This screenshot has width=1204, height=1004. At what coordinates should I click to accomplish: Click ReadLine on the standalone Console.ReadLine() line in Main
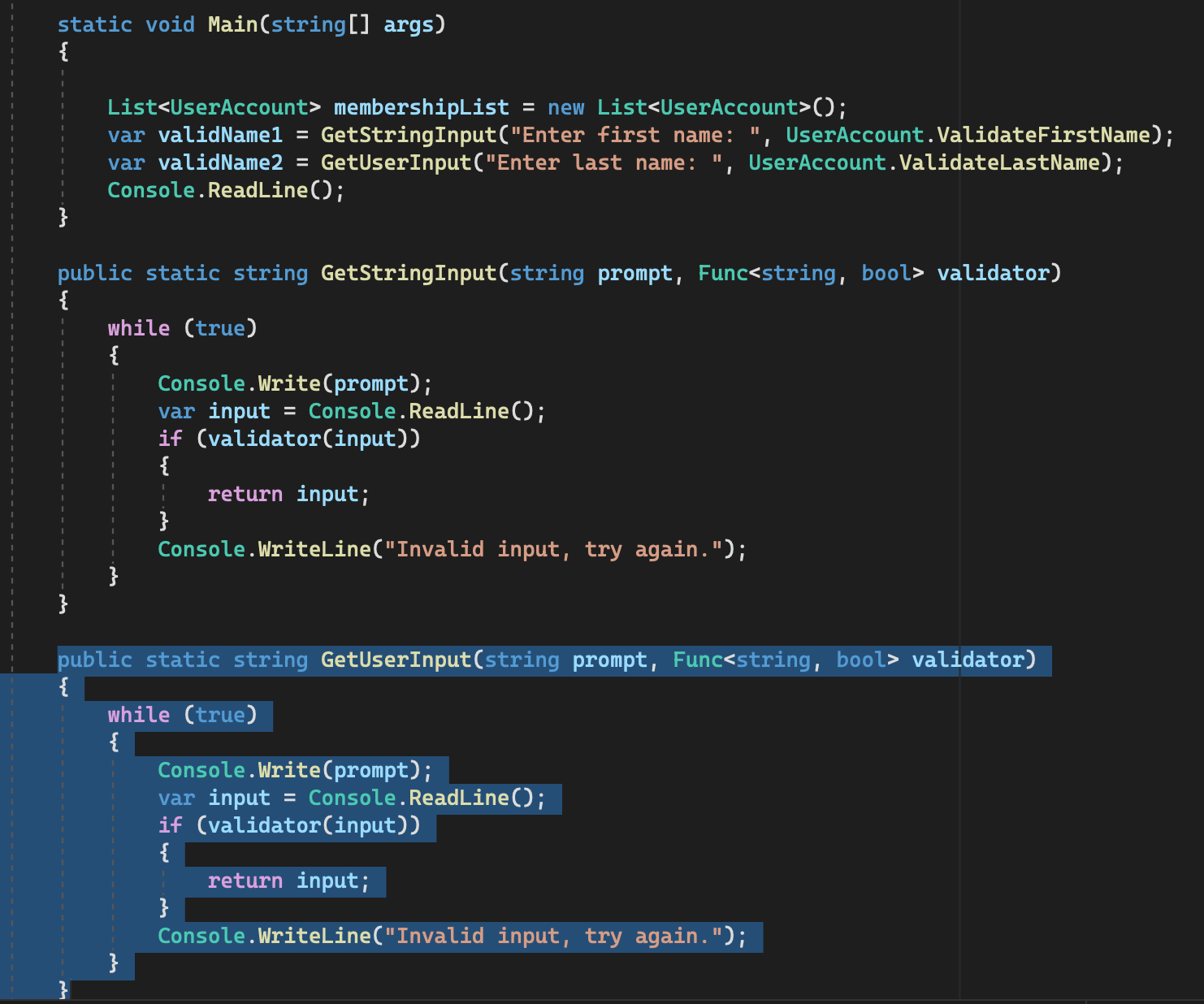(258, 190)
